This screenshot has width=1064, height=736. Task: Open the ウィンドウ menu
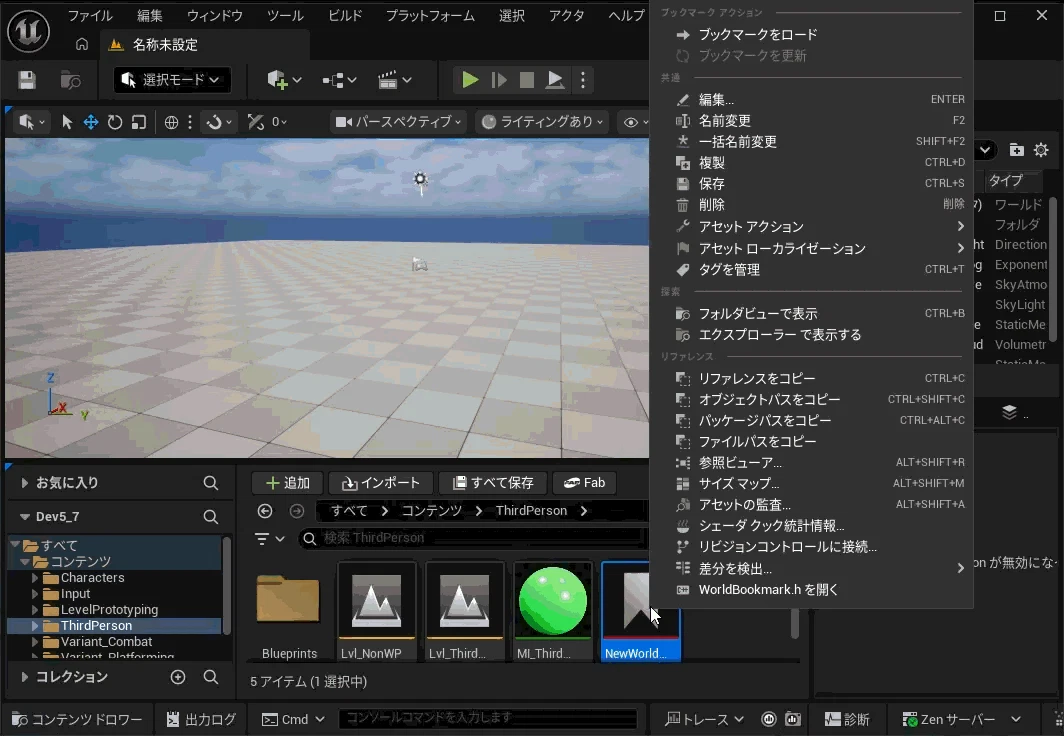214,16
